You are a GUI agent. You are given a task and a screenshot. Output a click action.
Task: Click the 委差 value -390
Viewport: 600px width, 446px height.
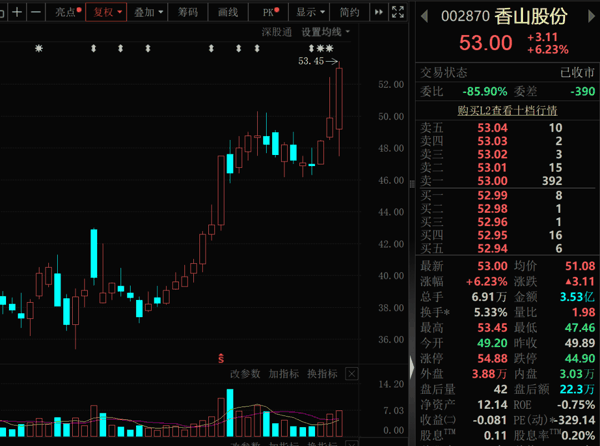(x=583, y=92)
